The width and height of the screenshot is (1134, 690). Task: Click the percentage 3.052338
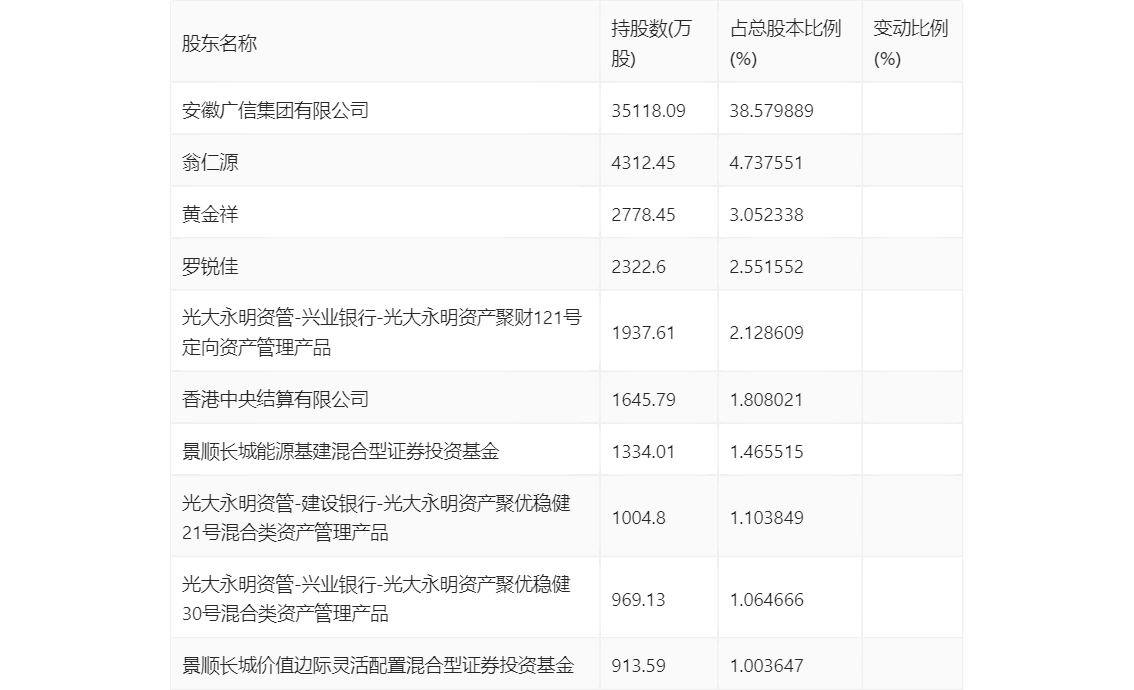pyautogui.click(x=766, y=215)
